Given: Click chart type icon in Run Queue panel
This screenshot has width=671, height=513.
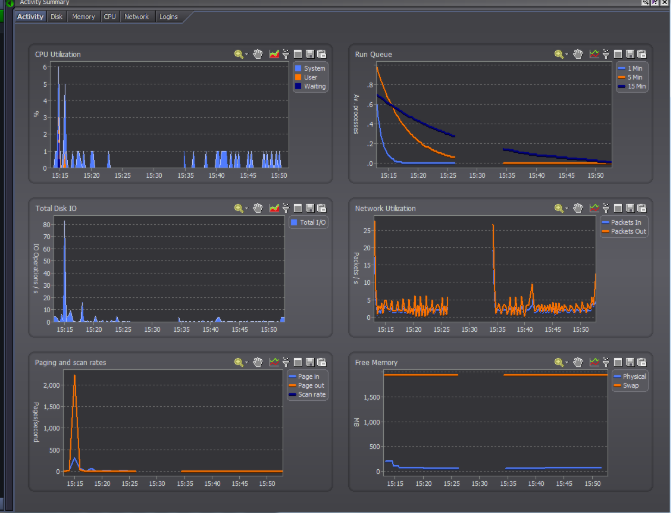Looking at the screenshot, I should click(x=593, y=54).
